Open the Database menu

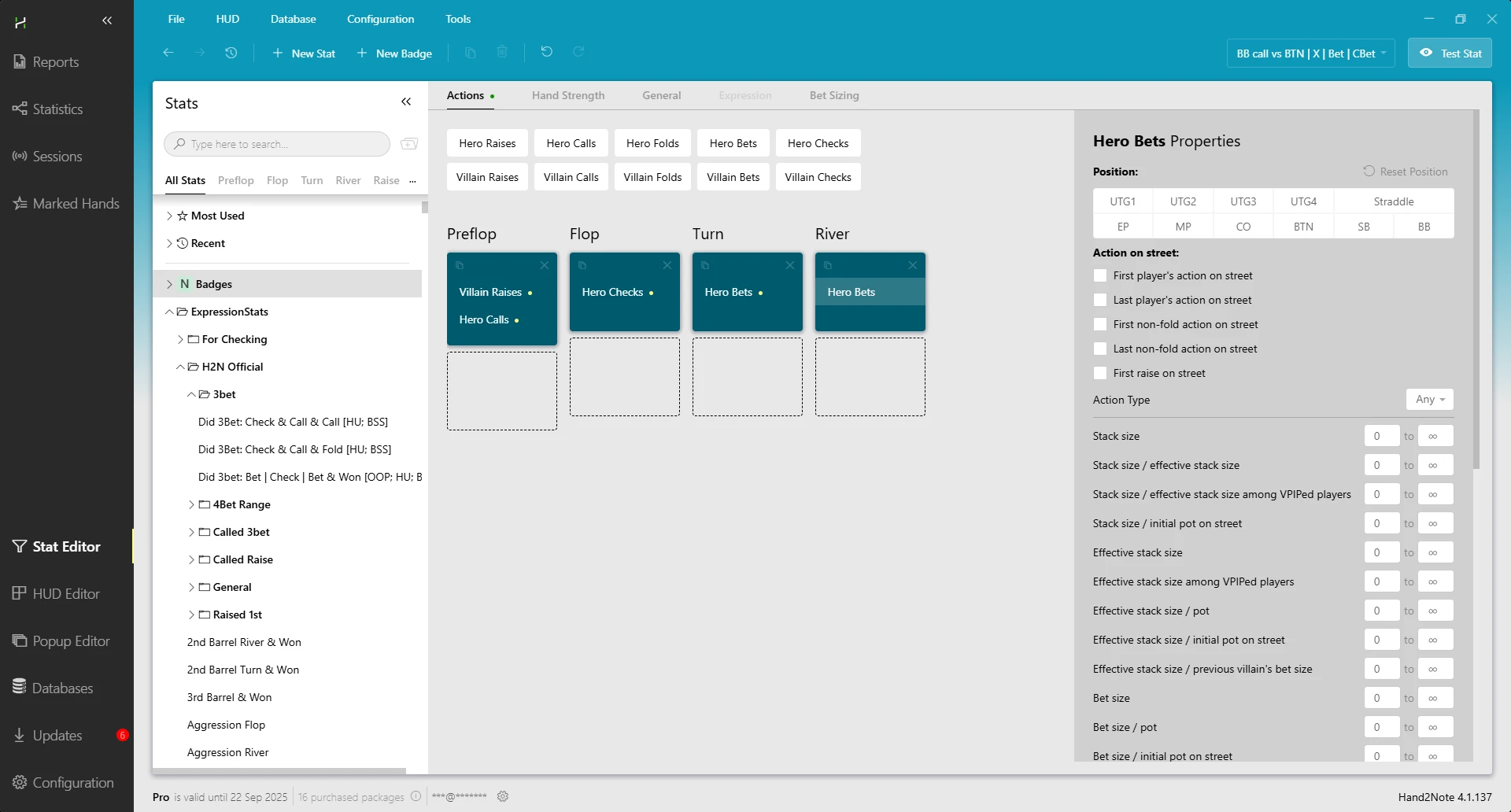pos(293,19)
